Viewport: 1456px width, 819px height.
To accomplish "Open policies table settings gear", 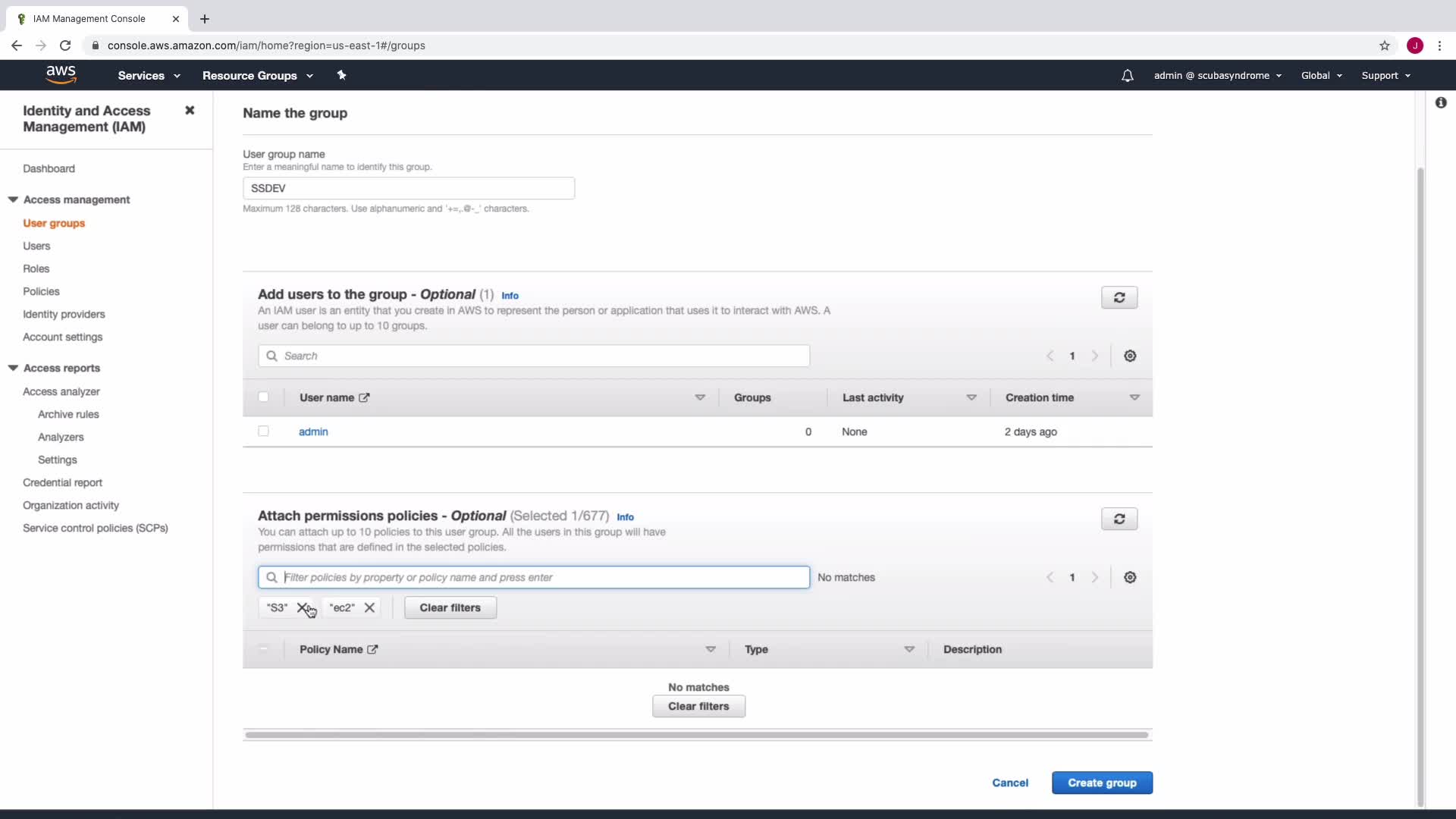I will [x=1129, y=577].
